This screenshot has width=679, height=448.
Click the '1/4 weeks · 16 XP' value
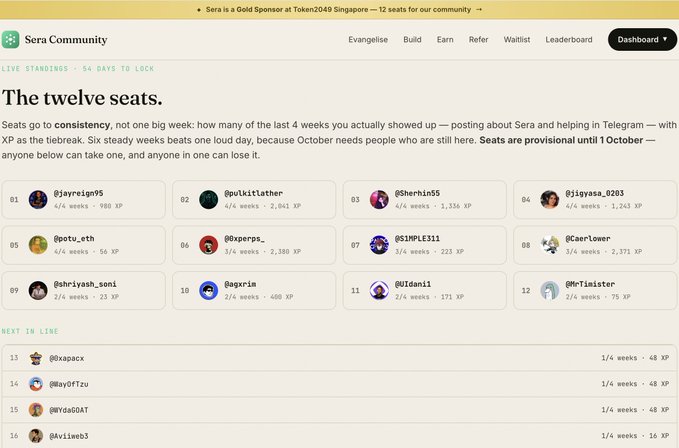pos(635,436)
